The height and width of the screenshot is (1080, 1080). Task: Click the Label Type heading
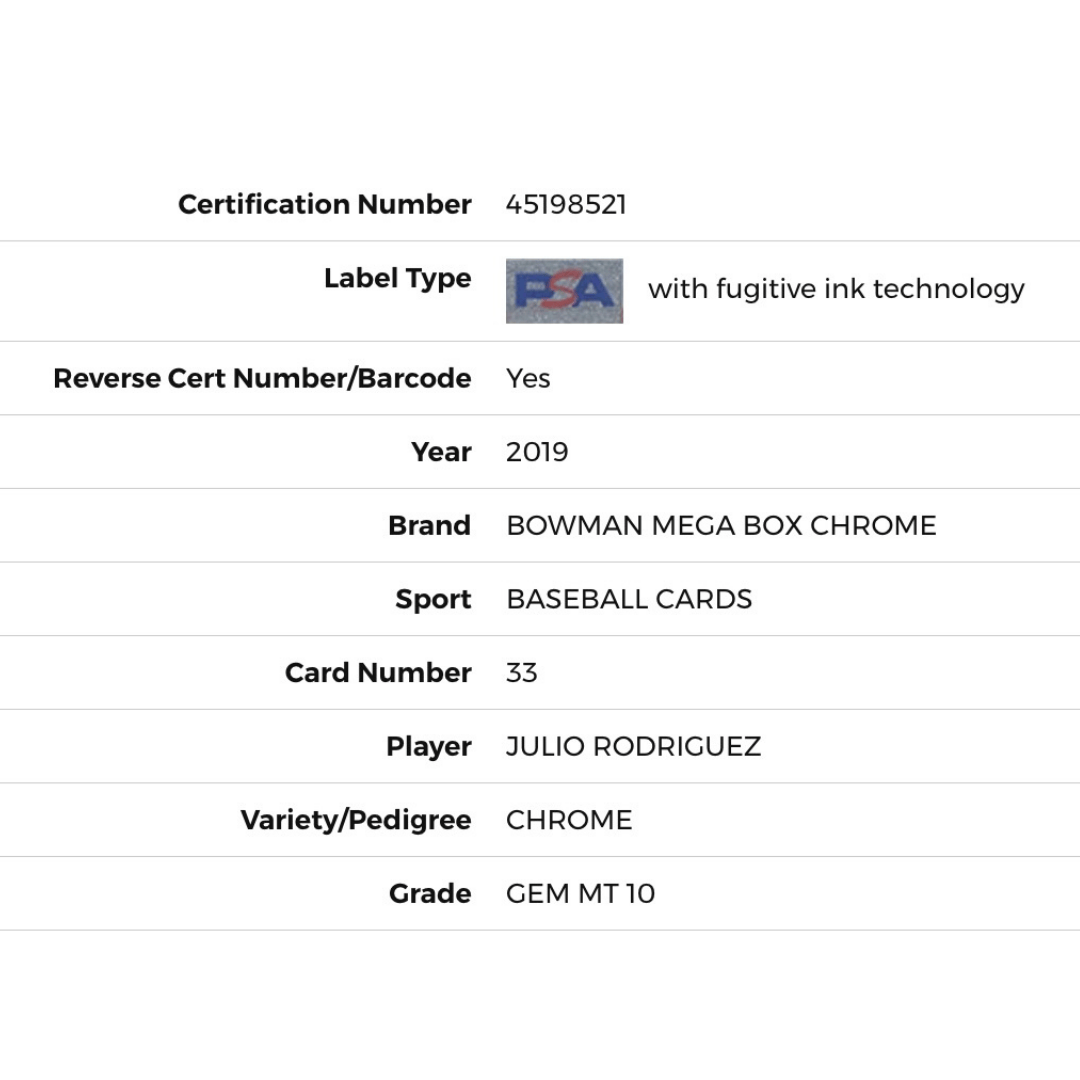397,279
